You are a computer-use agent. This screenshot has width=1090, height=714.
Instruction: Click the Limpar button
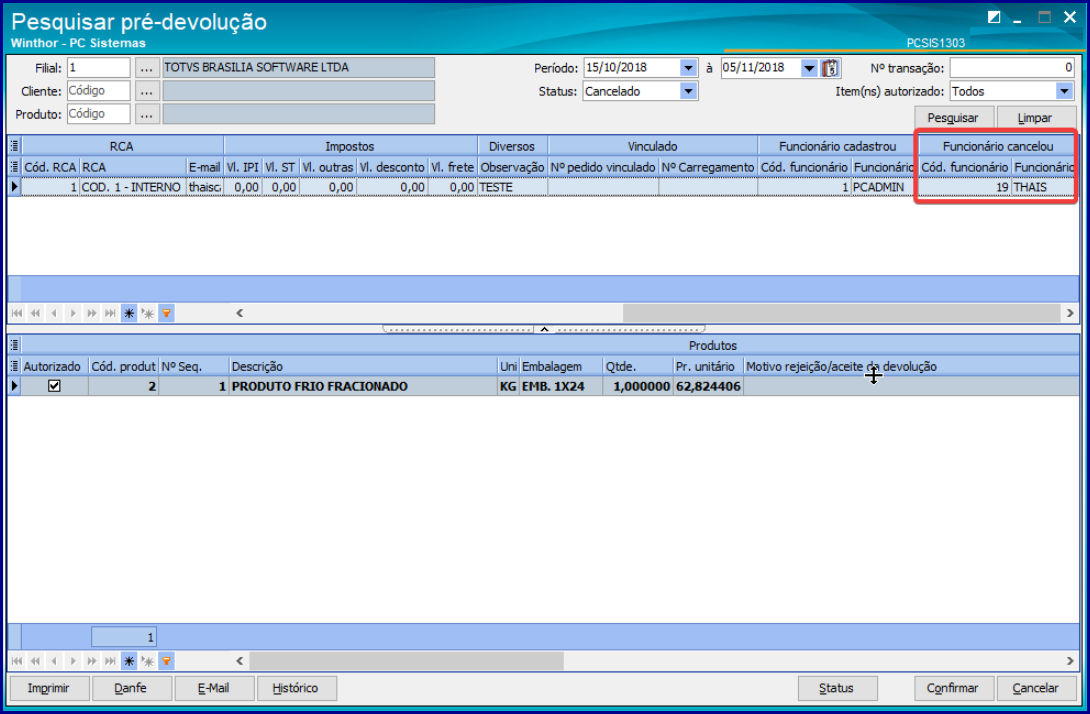click(1036, 117)
